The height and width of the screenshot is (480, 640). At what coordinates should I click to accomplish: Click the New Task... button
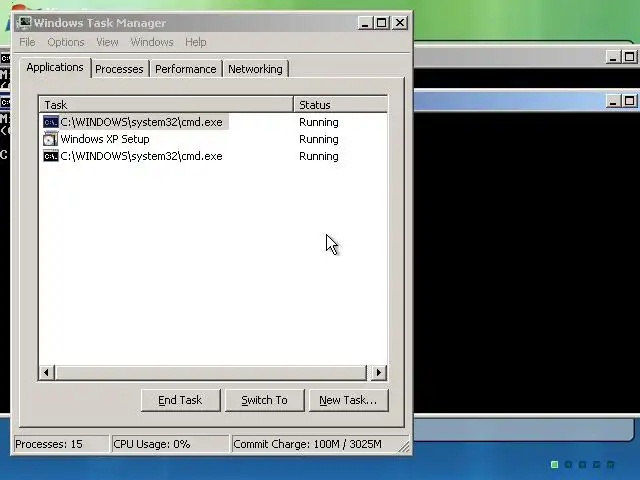pyautogui.click(x=348, y=400)
